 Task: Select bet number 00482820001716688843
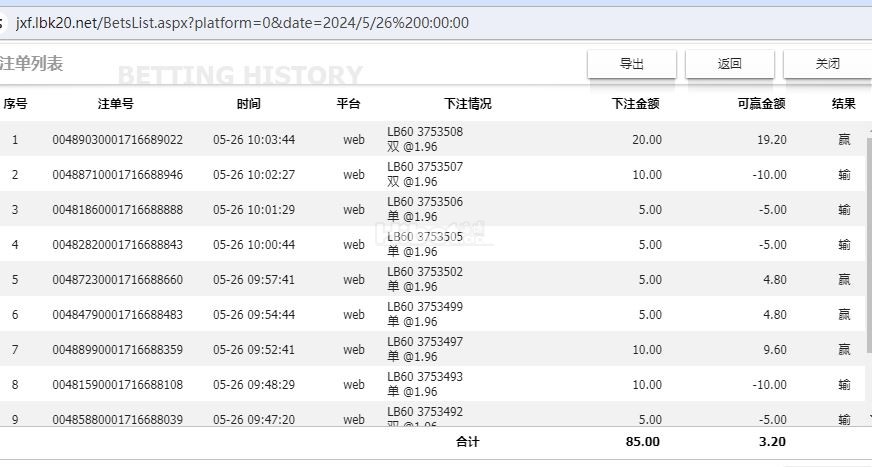[x=117, y=245]
